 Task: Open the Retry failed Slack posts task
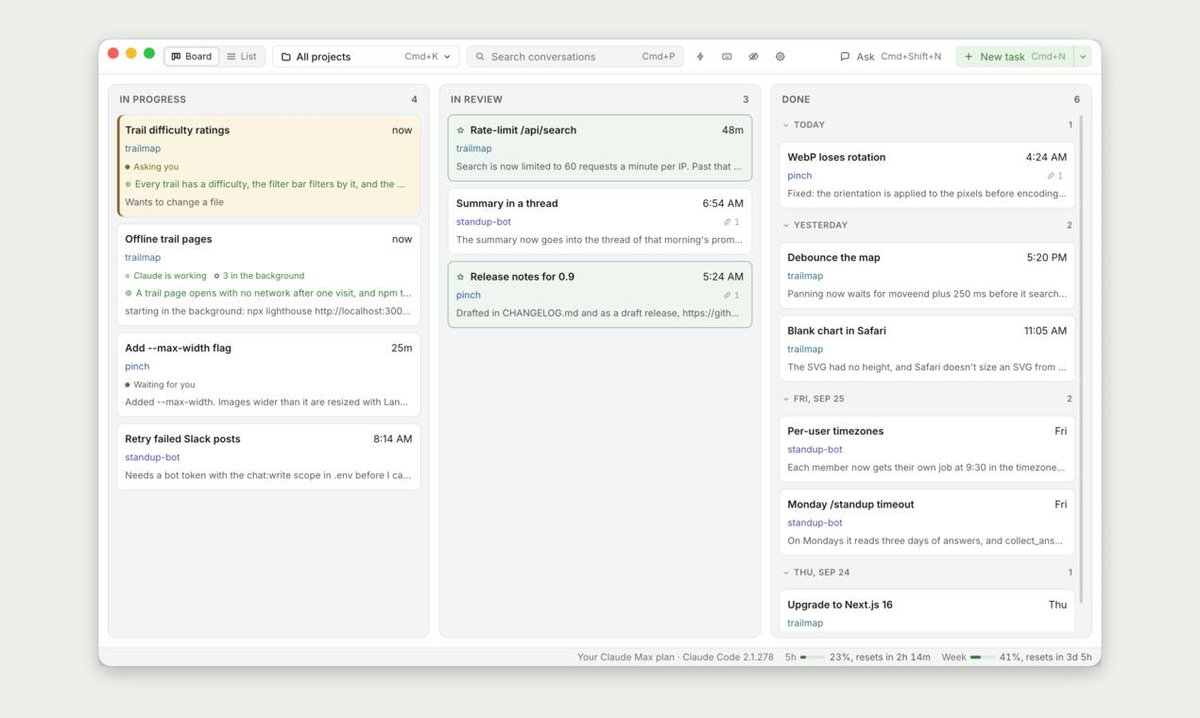(269, 457)
